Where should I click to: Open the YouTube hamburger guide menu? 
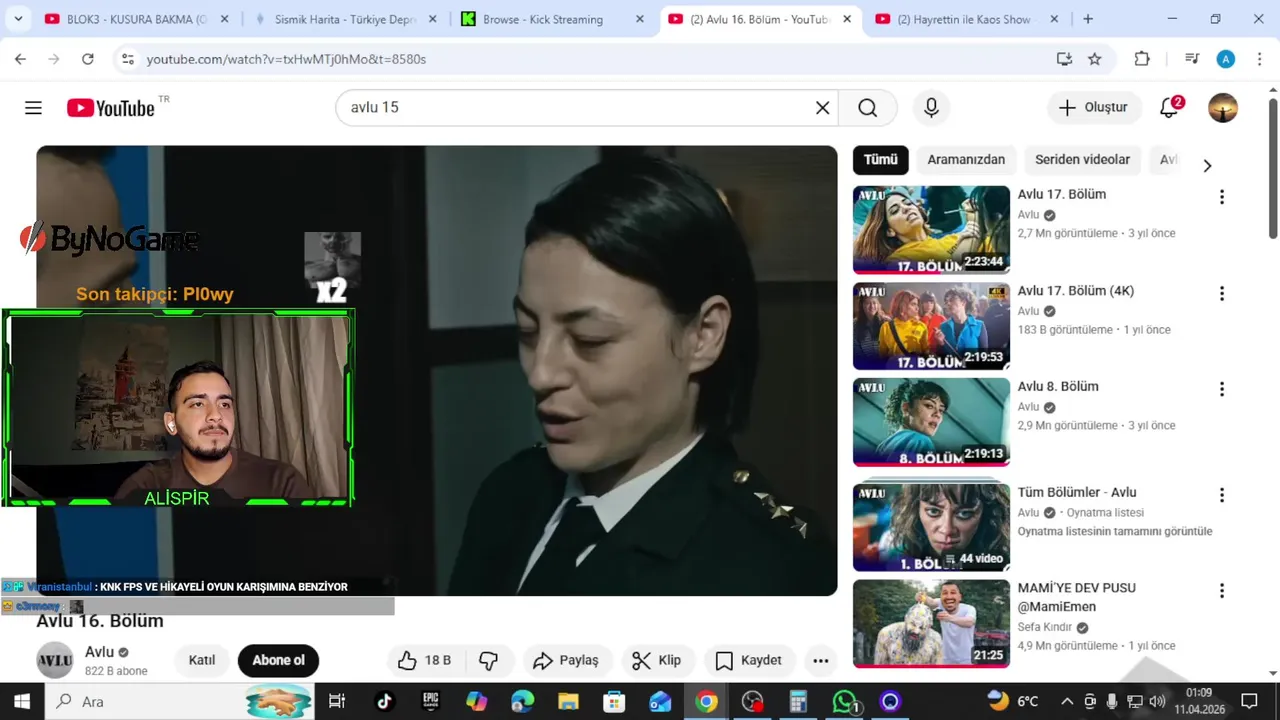33,108
